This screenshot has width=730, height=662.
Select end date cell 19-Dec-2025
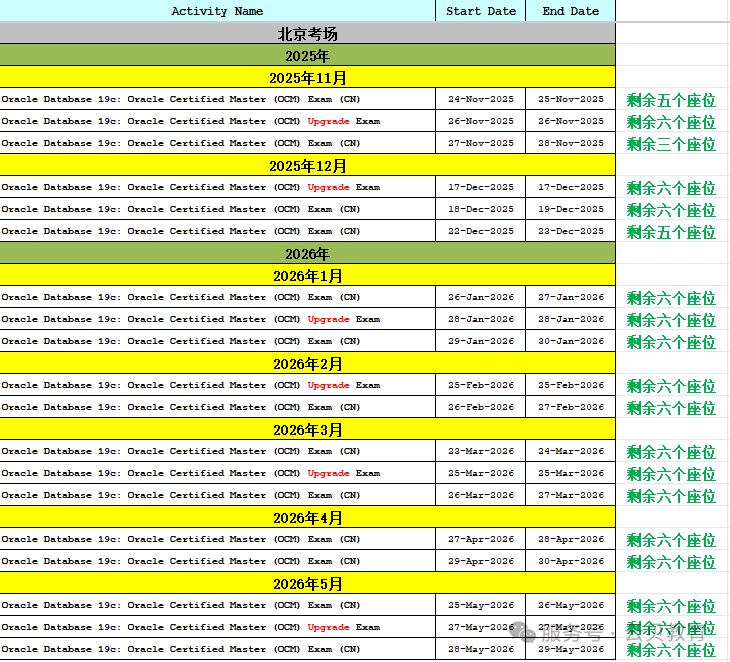(570, 209)
